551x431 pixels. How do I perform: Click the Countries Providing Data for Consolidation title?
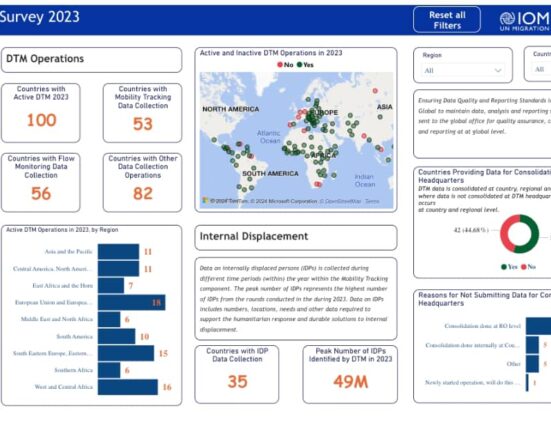[x=485, y=176]
